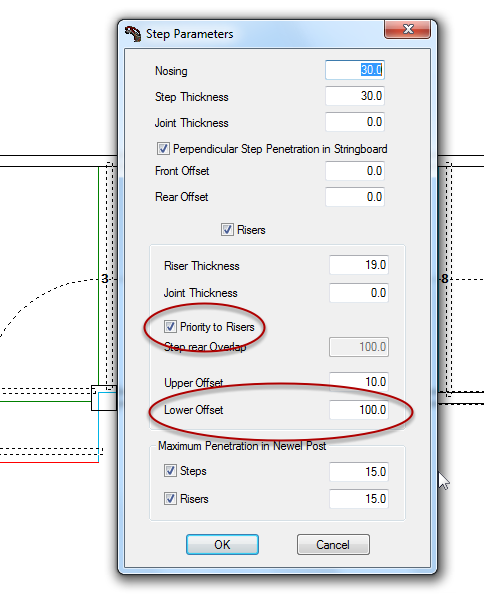Viewport: 484px width, 598px height.
Task: Uncheck the Risers checkbox above riser settings
Action: (x=227, y=230)
